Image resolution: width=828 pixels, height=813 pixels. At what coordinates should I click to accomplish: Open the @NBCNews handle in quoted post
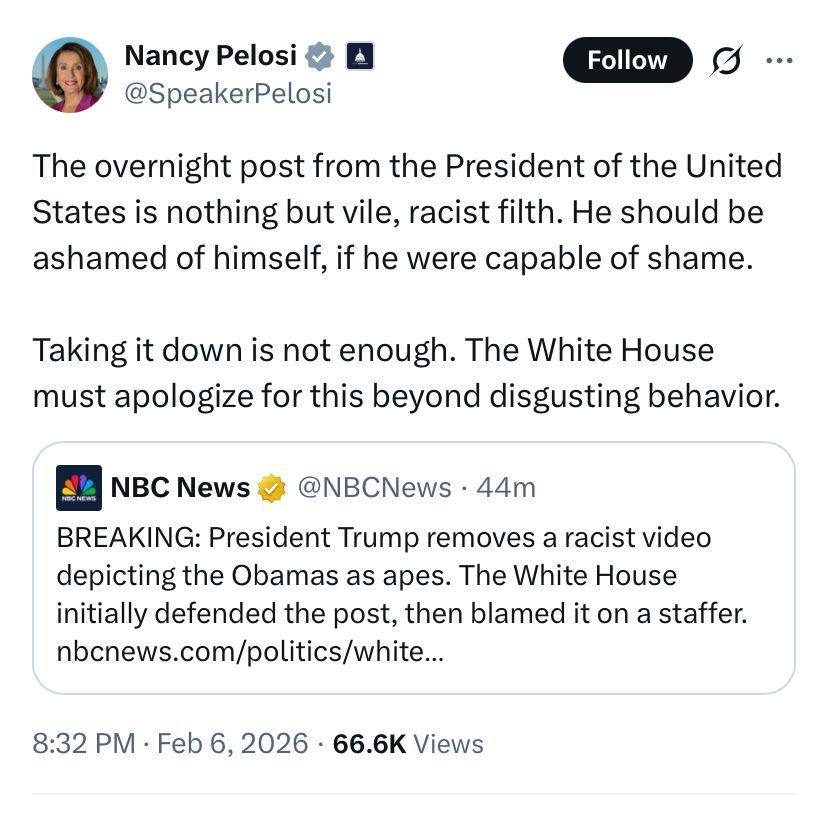pos(375,488)
